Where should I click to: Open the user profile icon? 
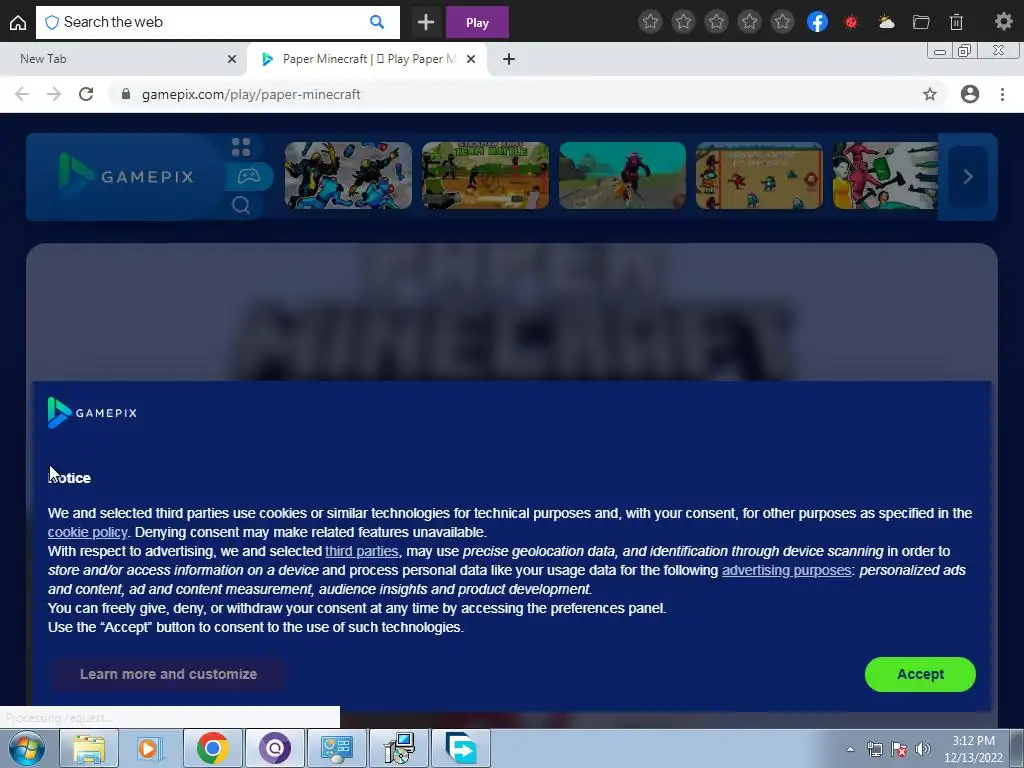(x=970, y=94)
